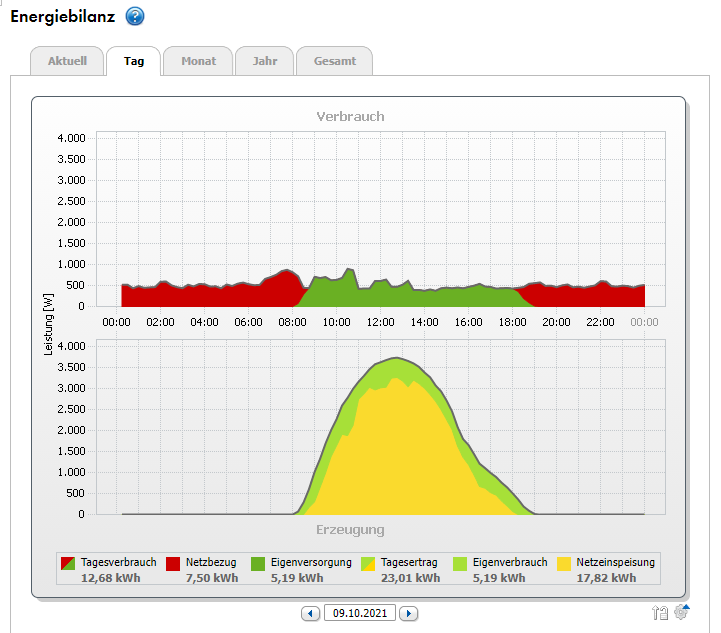Toggle the yellow Netzeinspeisung legend swatch

click(565, 563)
